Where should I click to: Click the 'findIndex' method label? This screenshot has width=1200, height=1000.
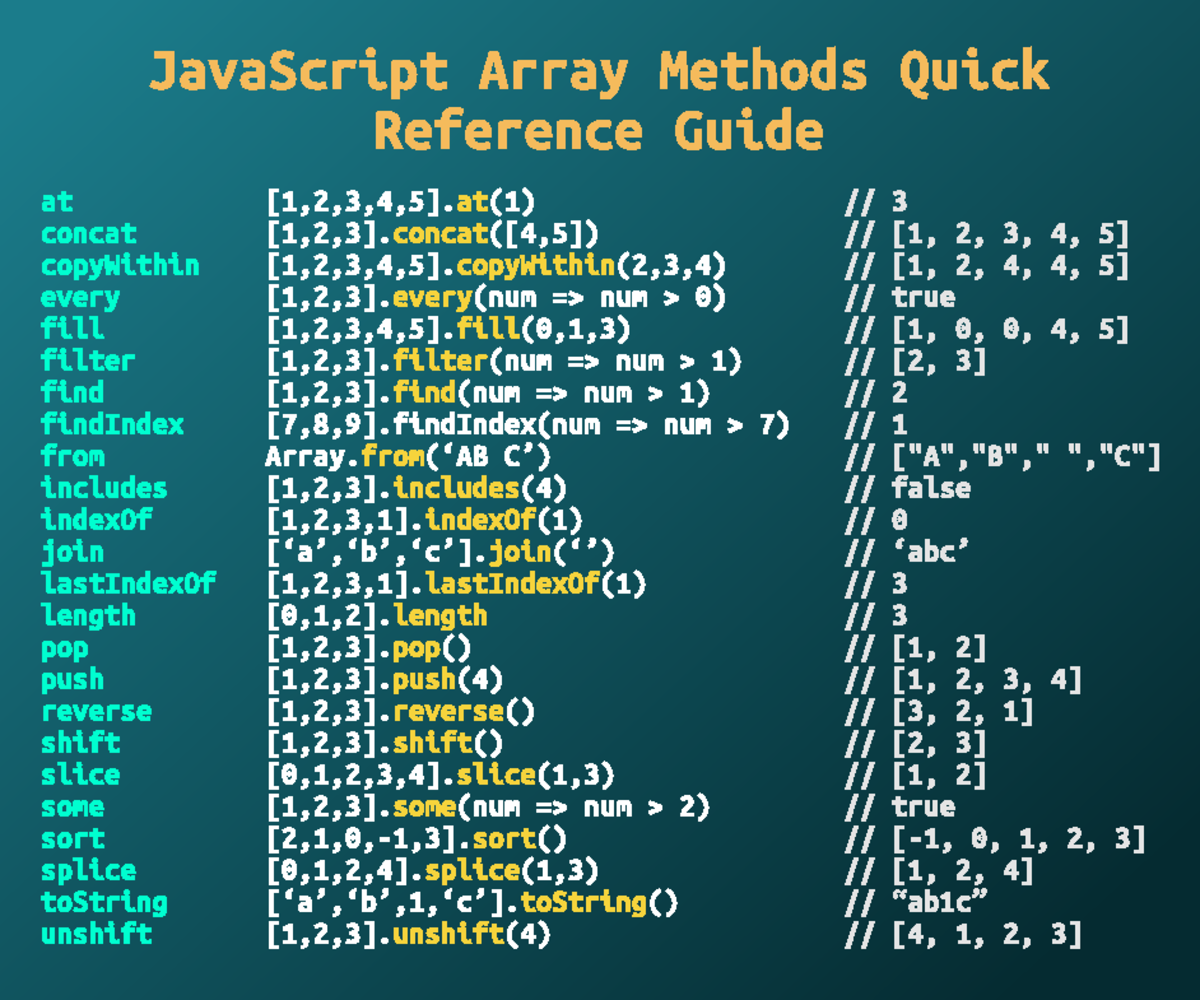(112, 425)
